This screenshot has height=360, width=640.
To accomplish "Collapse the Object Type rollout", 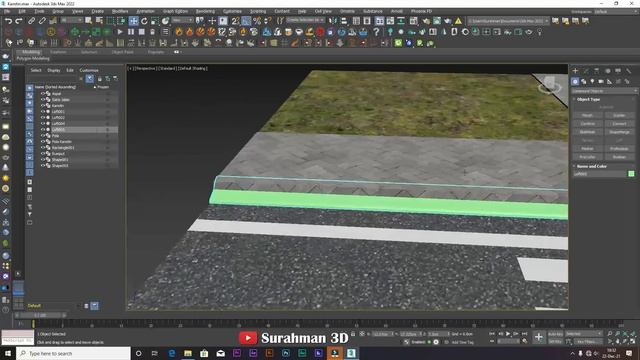I will 588,99.
